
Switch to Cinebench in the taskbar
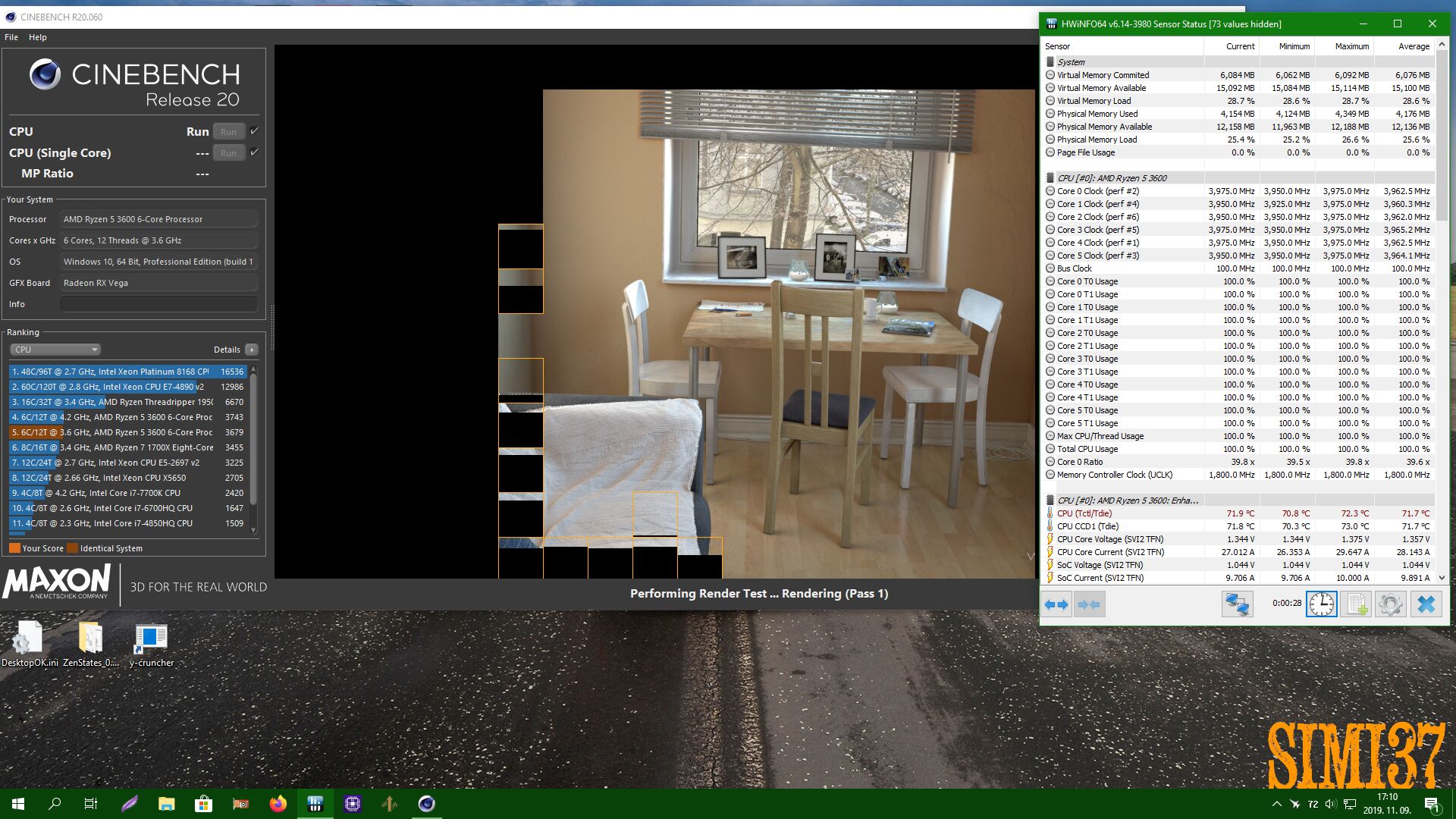click(426, 804)
